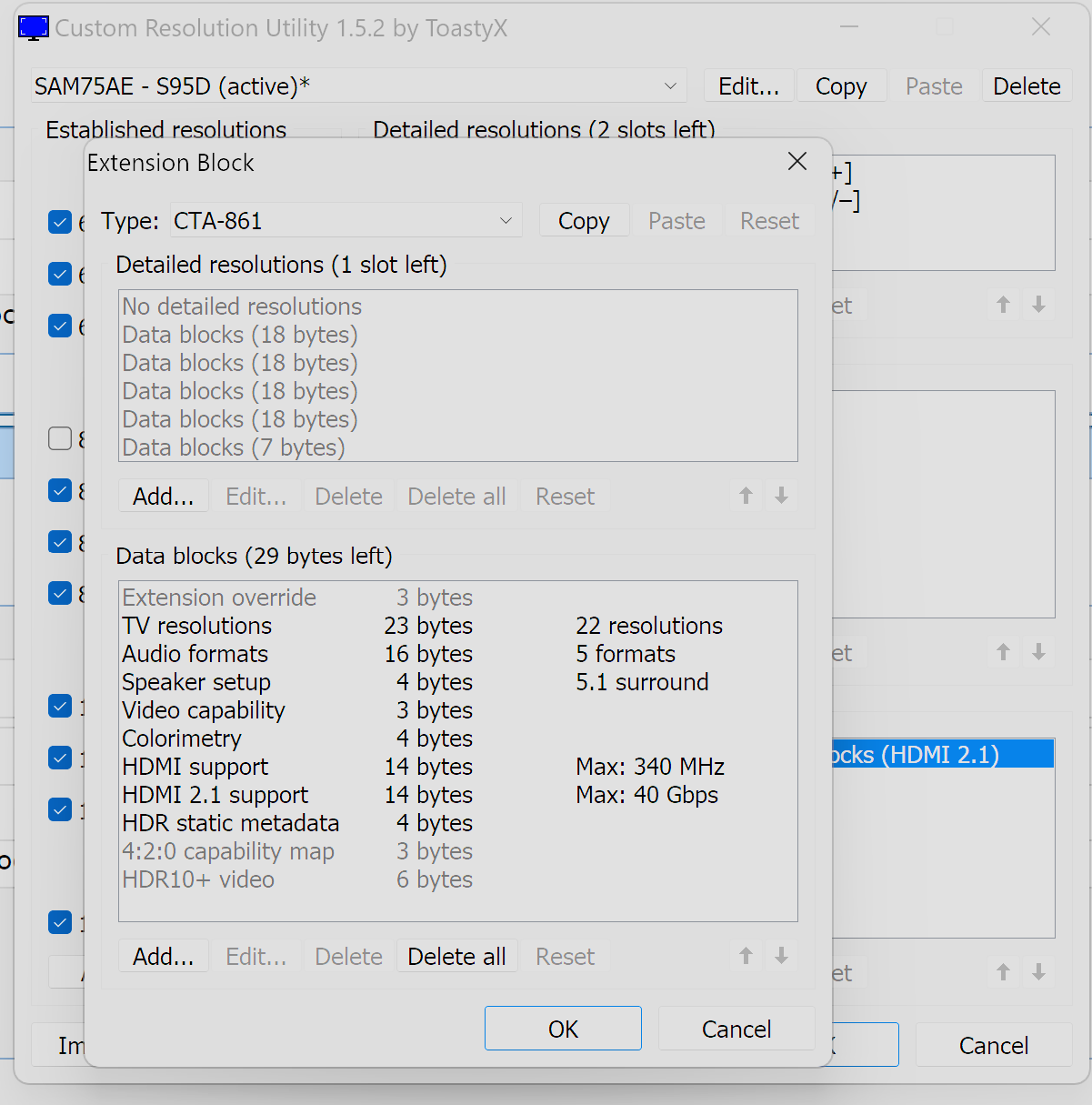
Task: Click the blue monitor icon in title bar
Action: click(34, 28)
